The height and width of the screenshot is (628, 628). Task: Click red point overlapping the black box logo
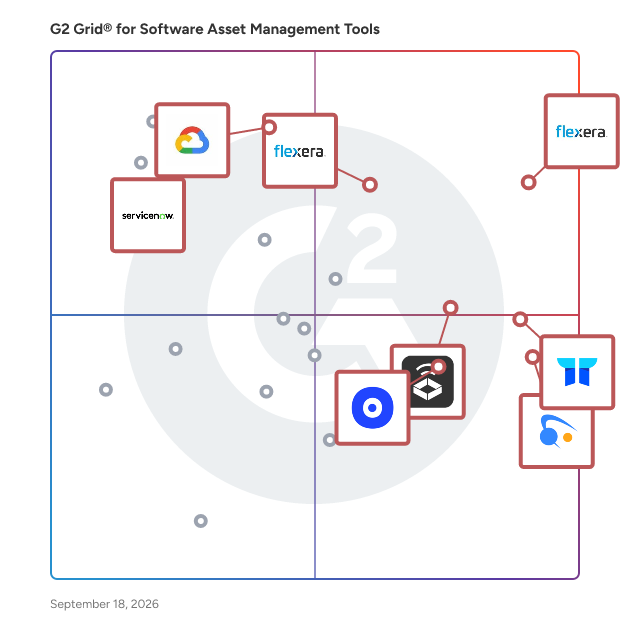pos(439,366)
